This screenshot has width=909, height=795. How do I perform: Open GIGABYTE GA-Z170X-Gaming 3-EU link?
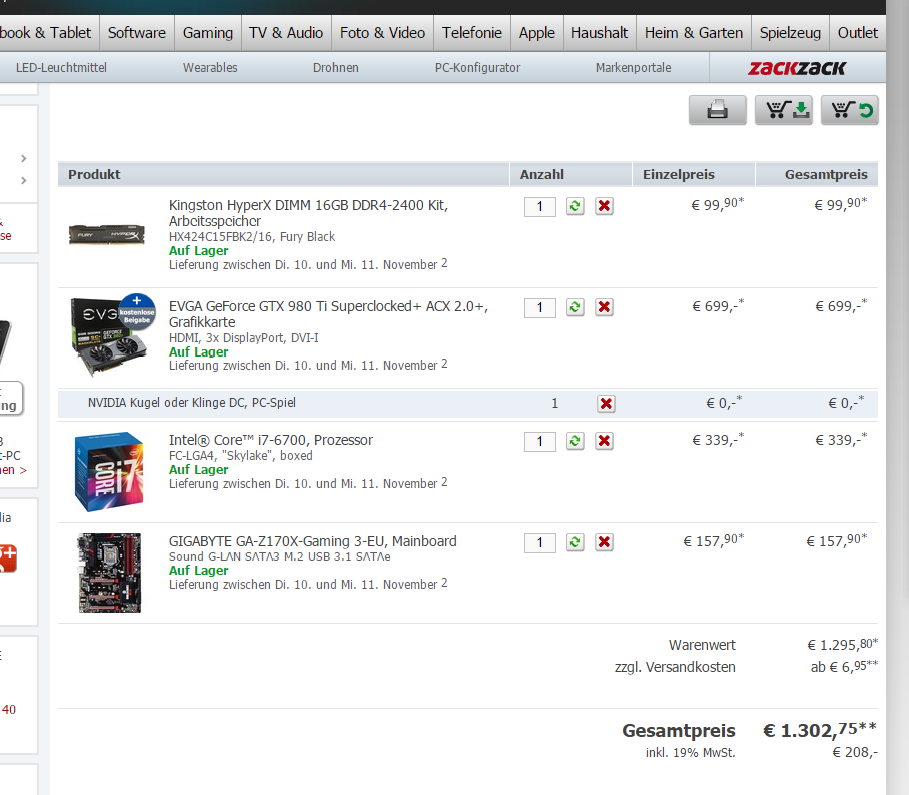(x=312, y=541)
